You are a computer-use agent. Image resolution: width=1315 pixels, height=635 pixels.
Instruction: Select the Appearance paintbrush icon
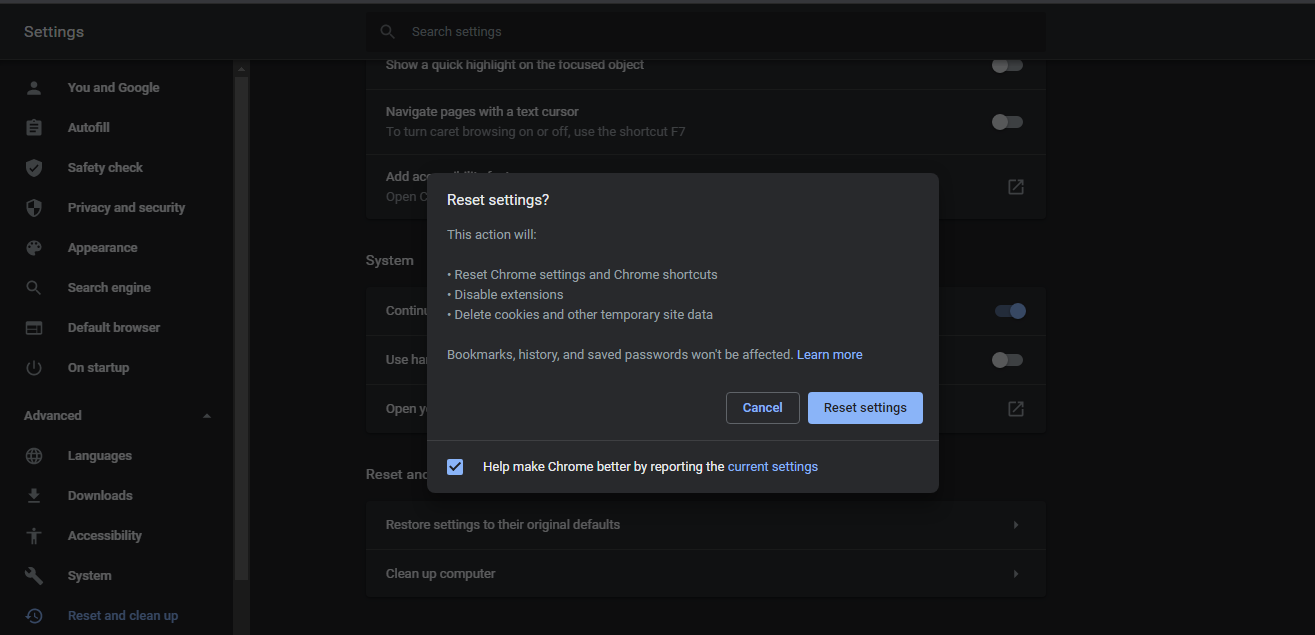tap(33, 247)
